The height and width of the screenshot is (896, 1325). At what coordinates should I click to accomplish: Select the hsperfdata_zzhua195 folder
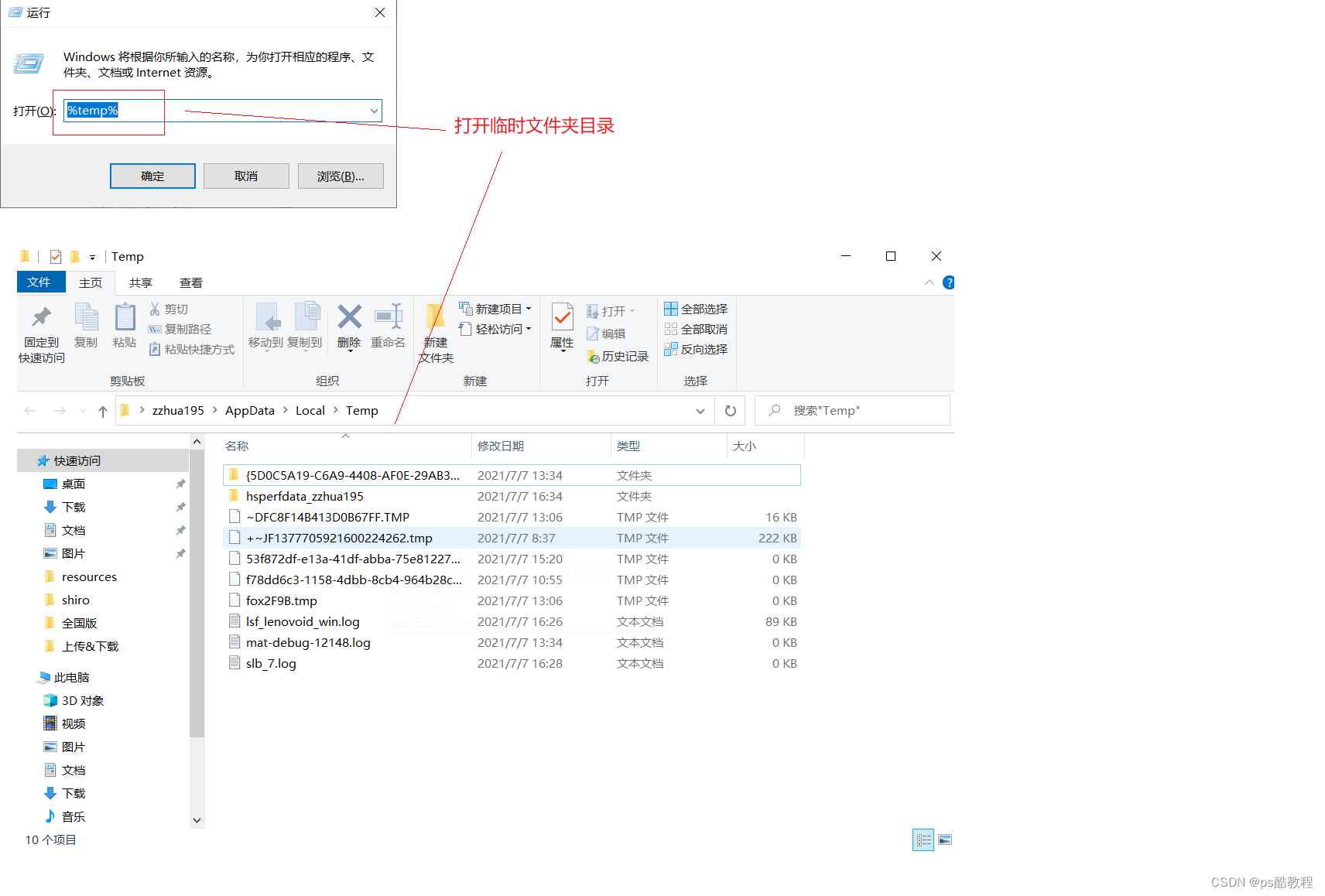(511, 497)
